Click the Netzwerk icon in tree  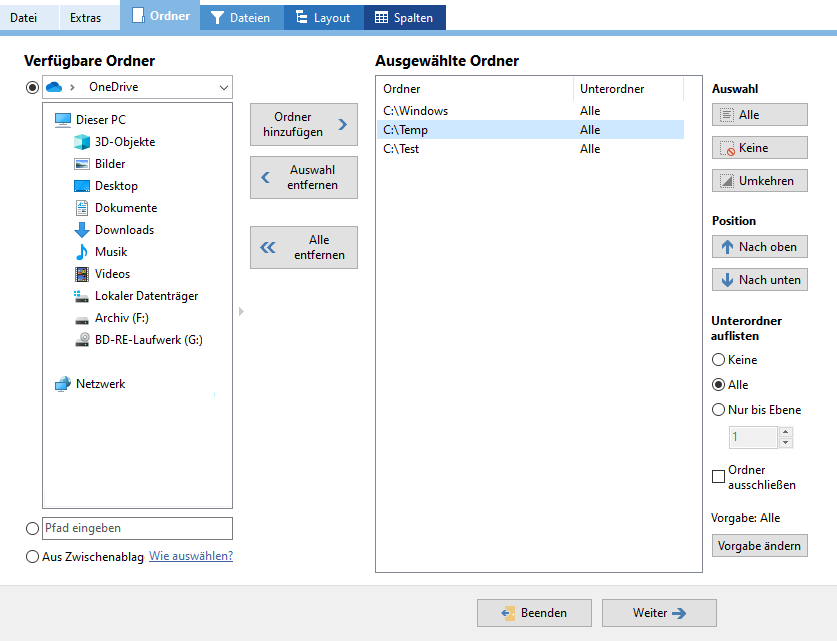click(63, 384)
